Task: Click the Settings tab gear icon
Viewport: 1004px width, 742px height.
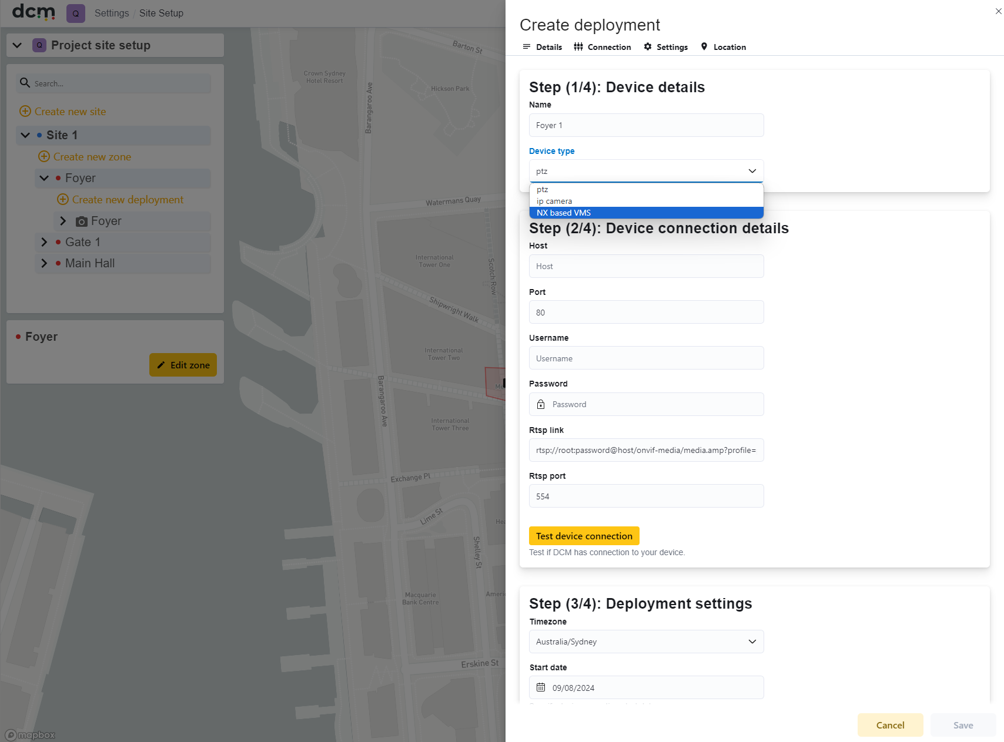Action: 647,47
